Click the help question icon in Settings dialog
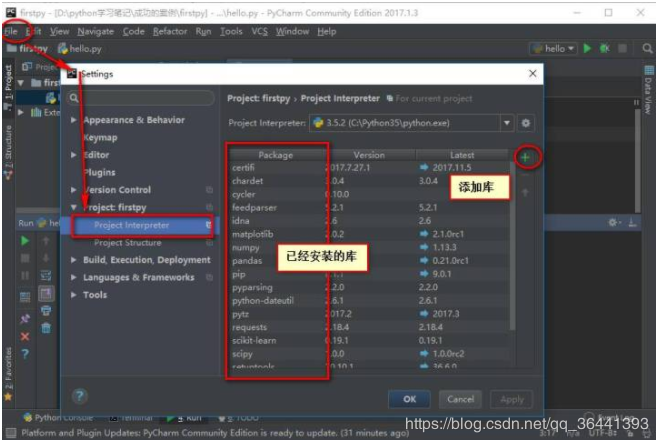659x443 pixels. pos(79,396)
